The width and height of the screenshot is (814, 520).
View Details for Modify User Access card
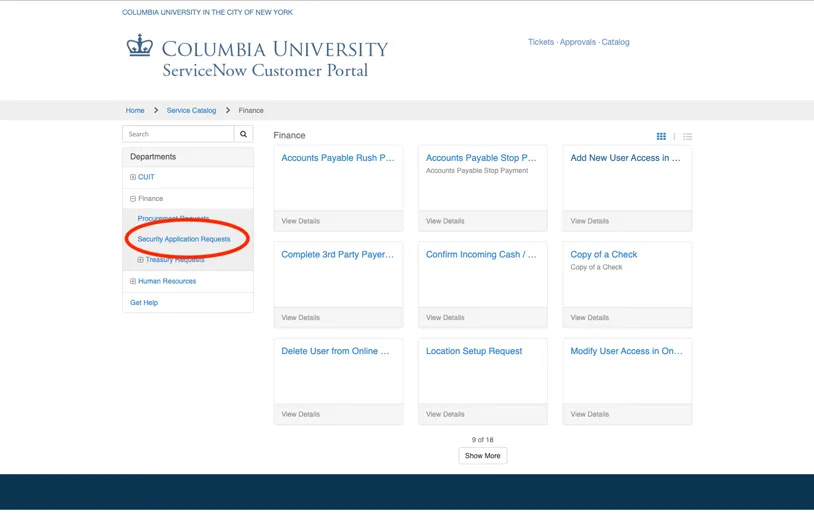[590, 414]
